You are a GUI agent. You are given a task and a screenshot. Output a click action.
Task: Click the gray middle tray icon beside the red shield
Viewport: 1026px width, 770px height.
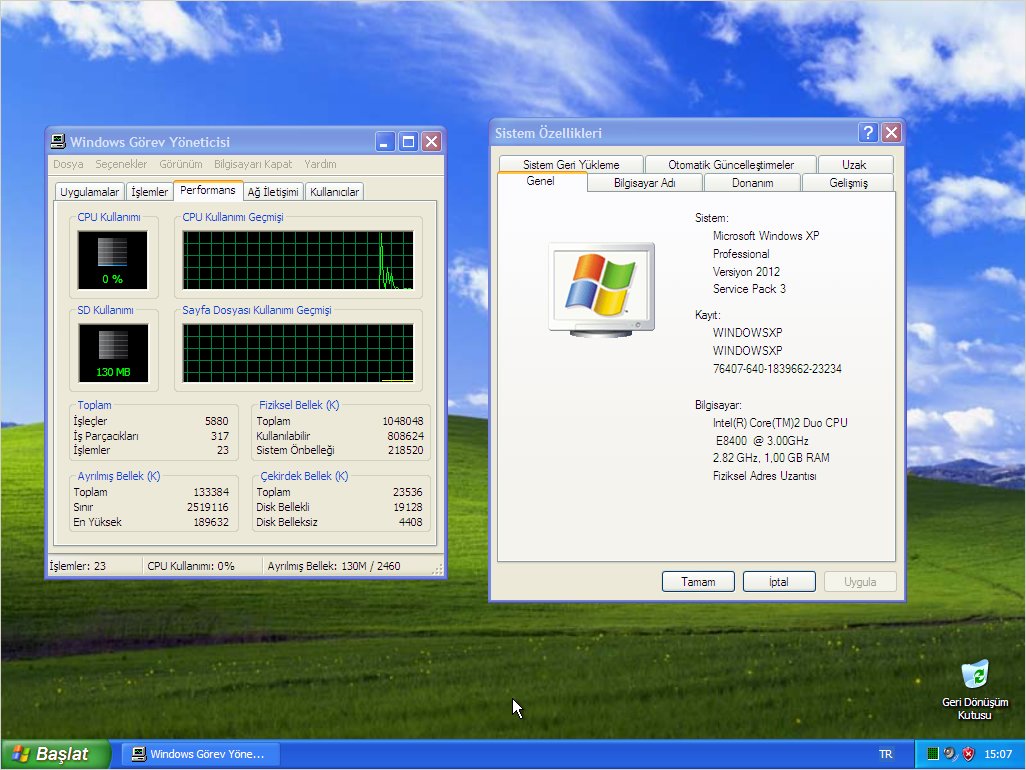(x=951, y=754)
